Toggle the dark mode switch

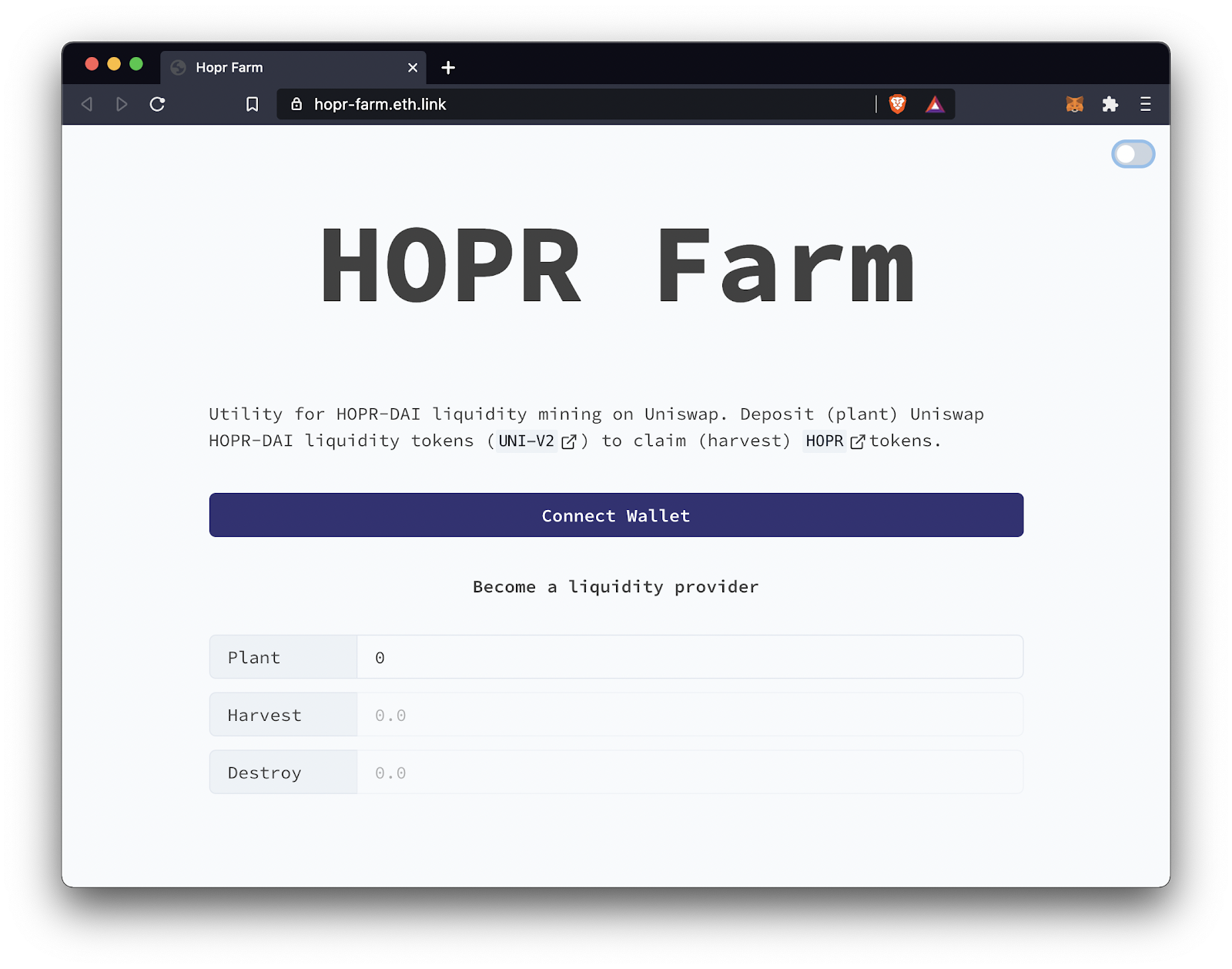pos(1133,154)
